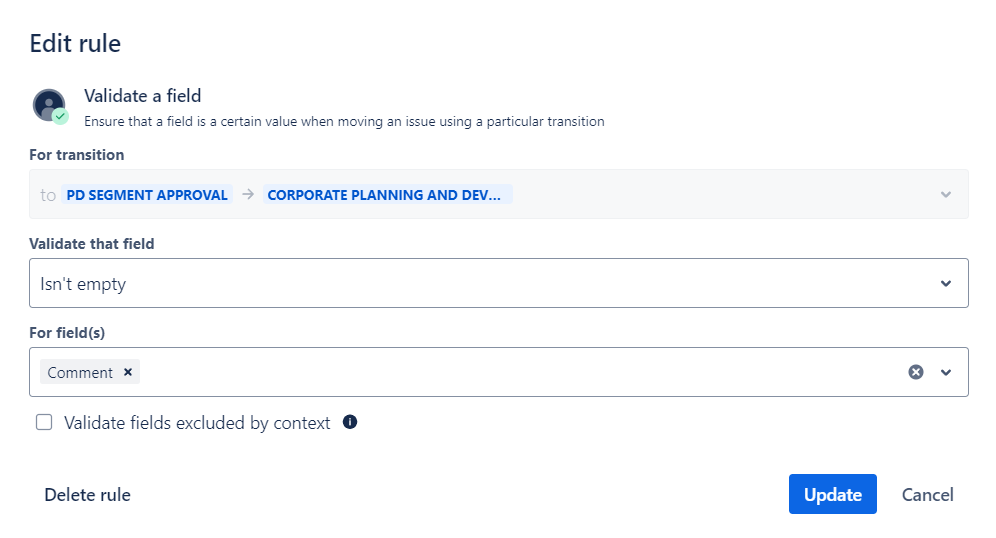
Task: Click the empty area in For field(s) input
Action: [x=500, y=372]
